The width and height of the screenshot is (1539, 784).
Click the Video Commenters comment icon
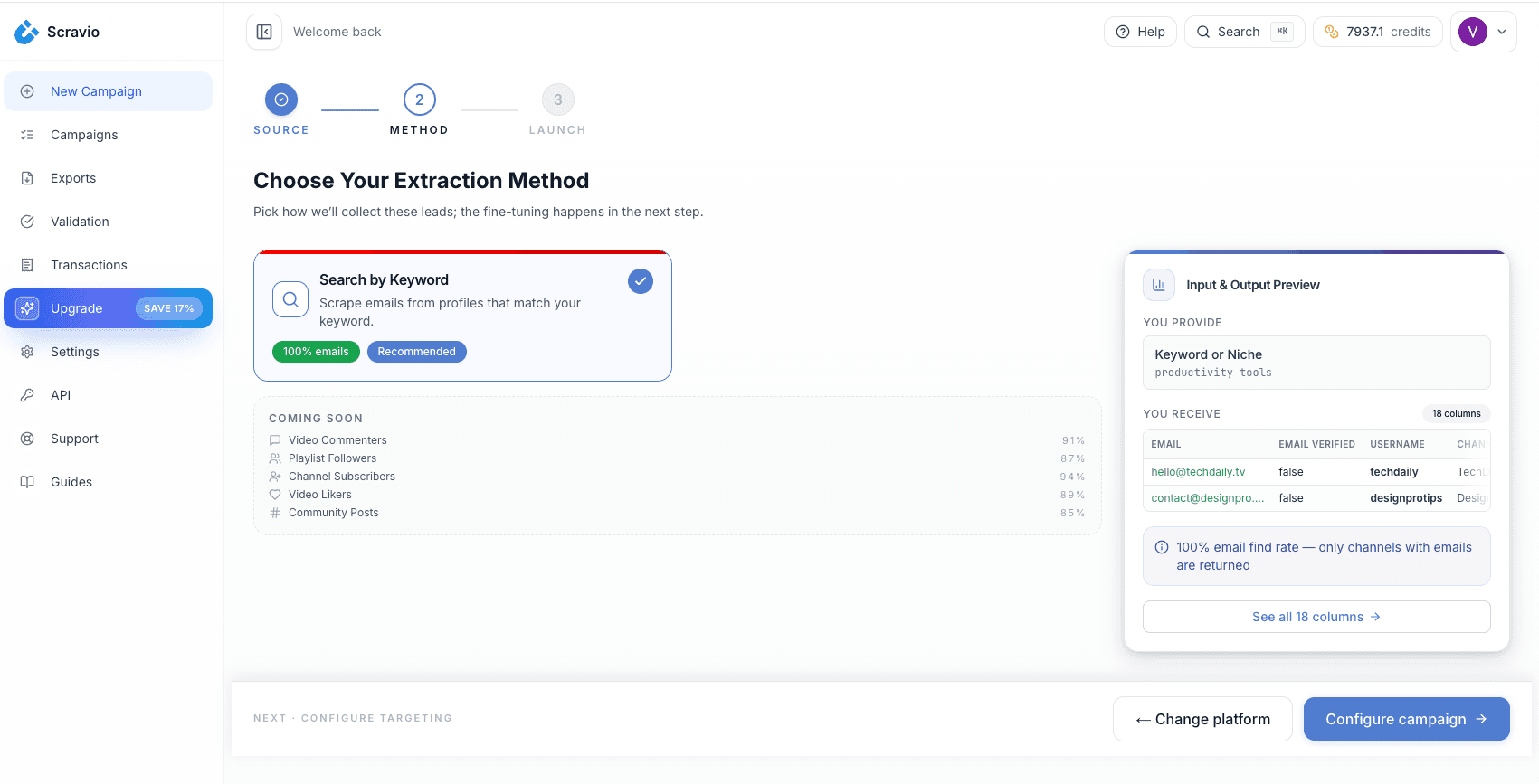click(275, 440)
